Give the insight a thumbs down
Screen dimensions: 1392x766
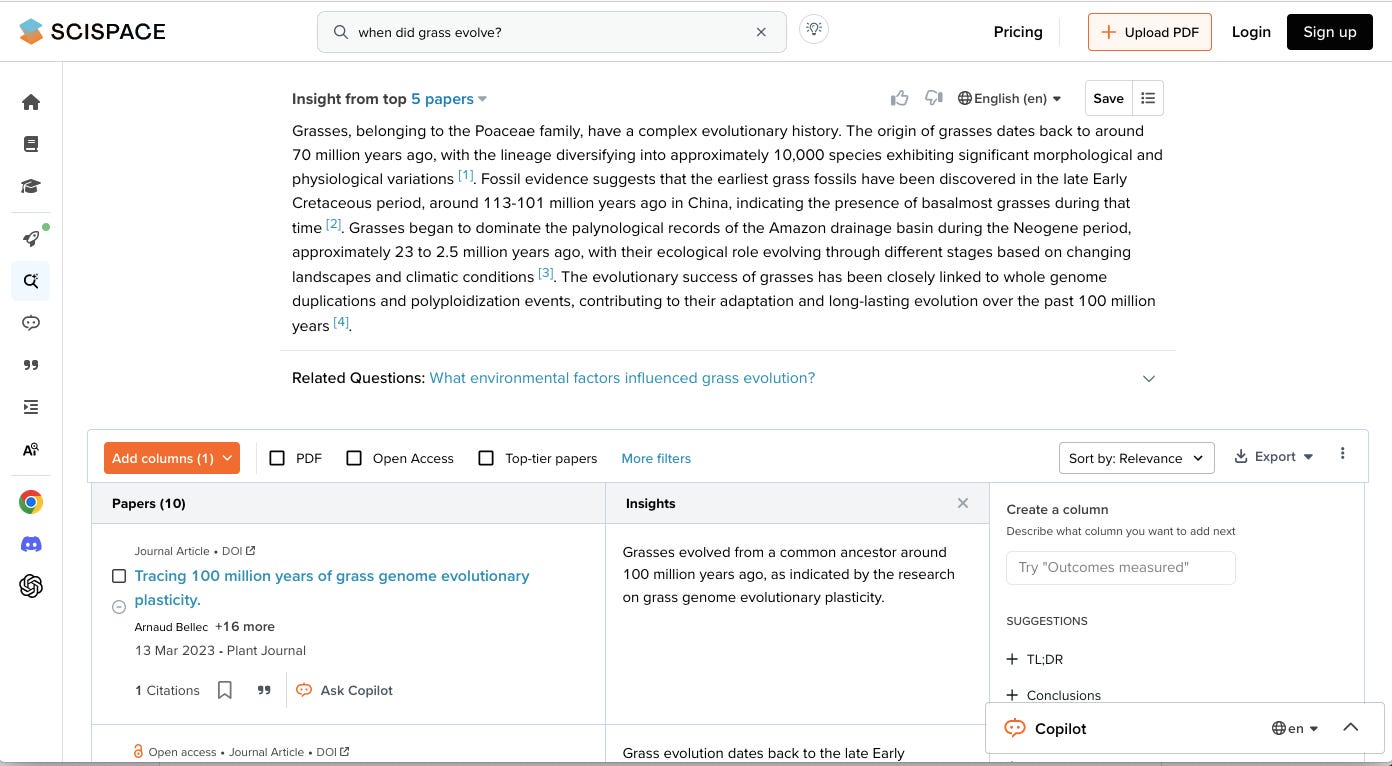click(934, 98)
